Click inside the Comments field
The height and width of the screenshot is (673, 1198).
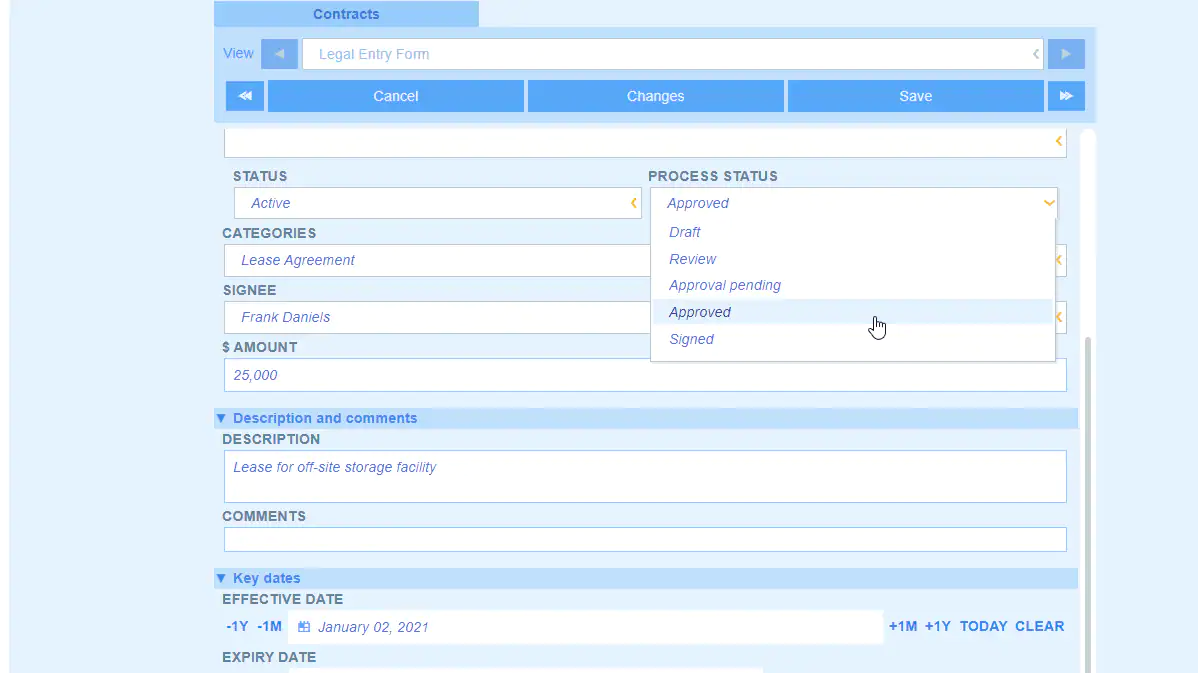click(645, 539)
